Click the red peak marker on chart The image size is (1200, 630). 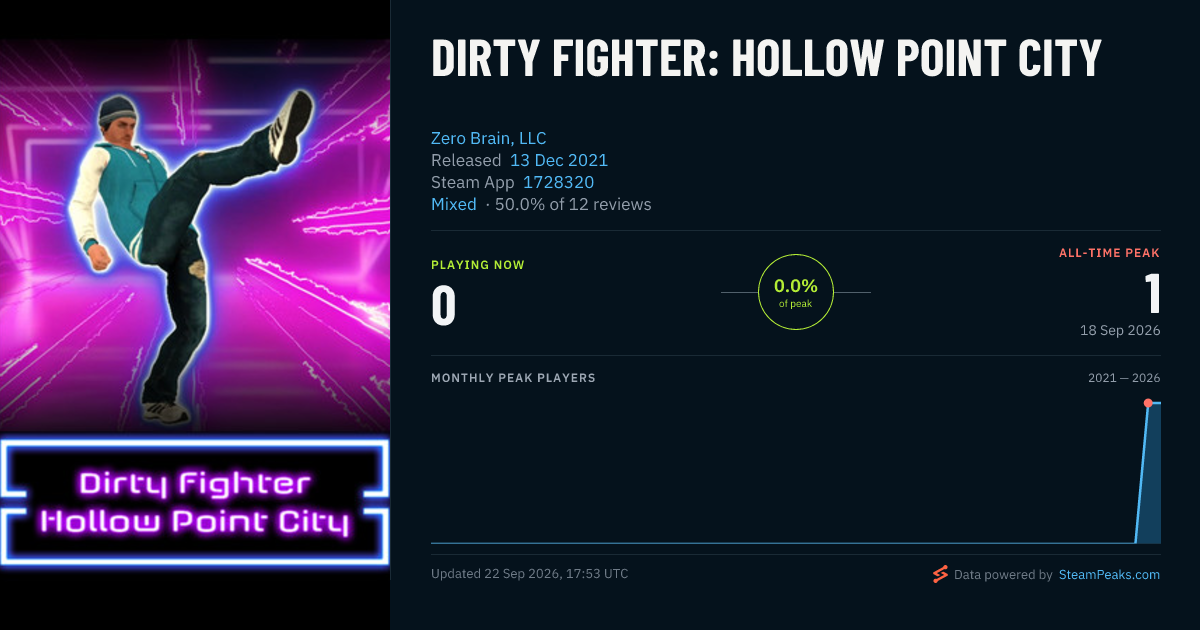(1148, 403)
